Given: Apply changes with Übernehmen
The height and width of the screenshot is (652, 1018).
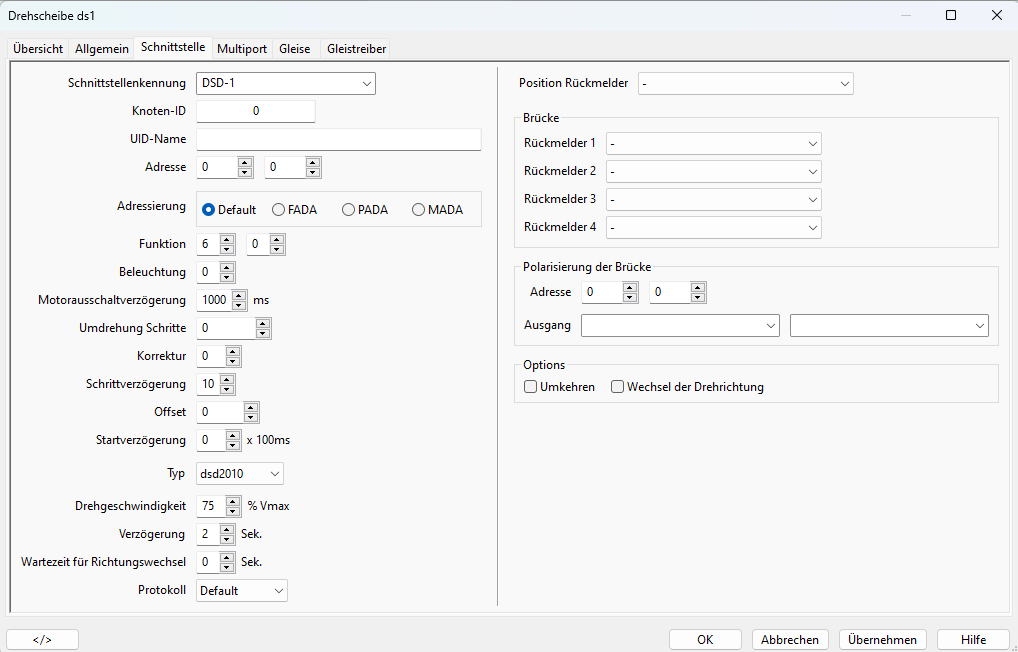Looking at the screenshot, I should click(882, 640).
